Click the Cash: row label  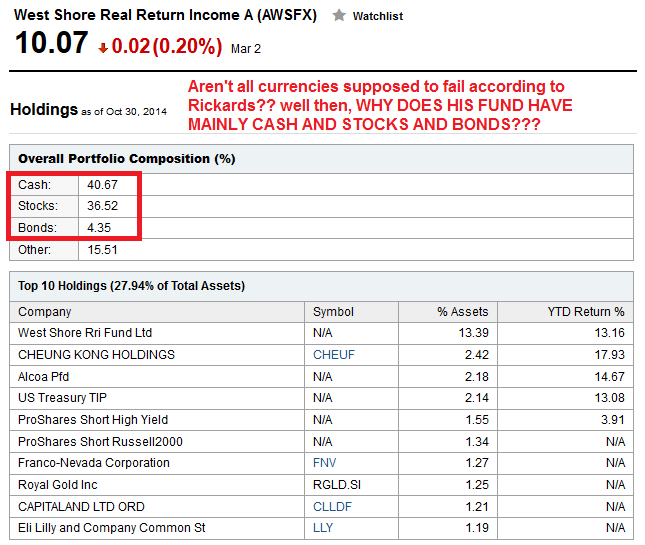tap(35, 185)
